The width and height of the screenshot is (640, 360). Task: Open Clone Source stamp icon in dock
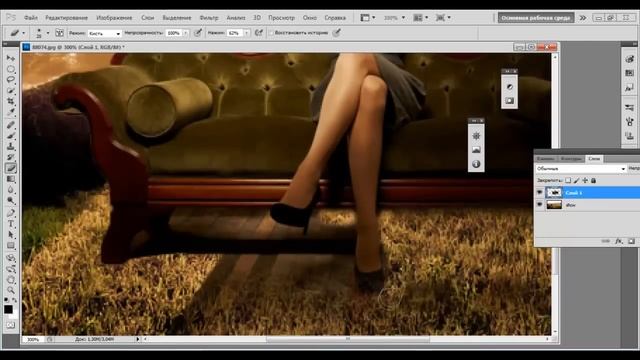tap(629, 136)
